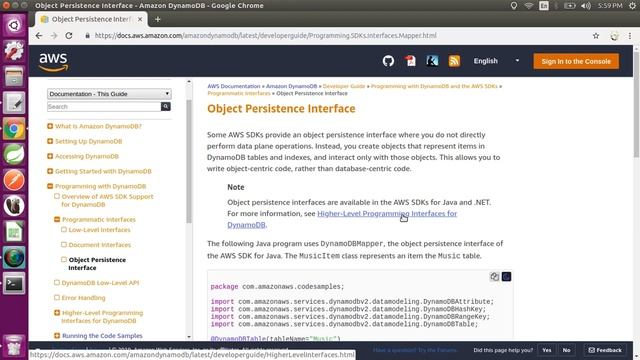Open the Files manager from the dock
This screenshot has width=640, height=360.
click(x=14, y=77)
